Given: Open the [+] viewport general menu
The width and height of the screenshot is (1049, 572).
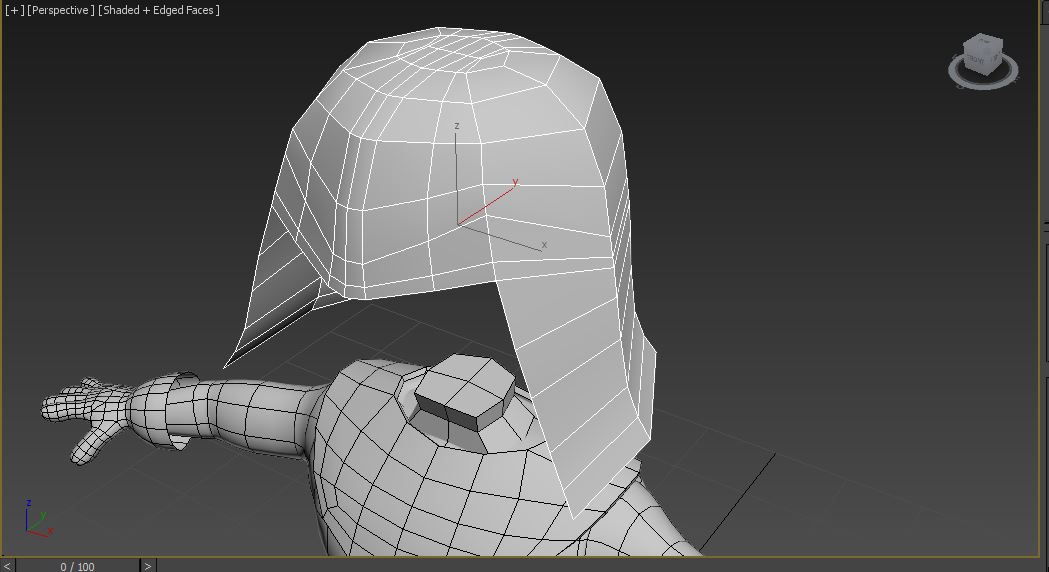Looking at the screenshot, I should (14, 10).
